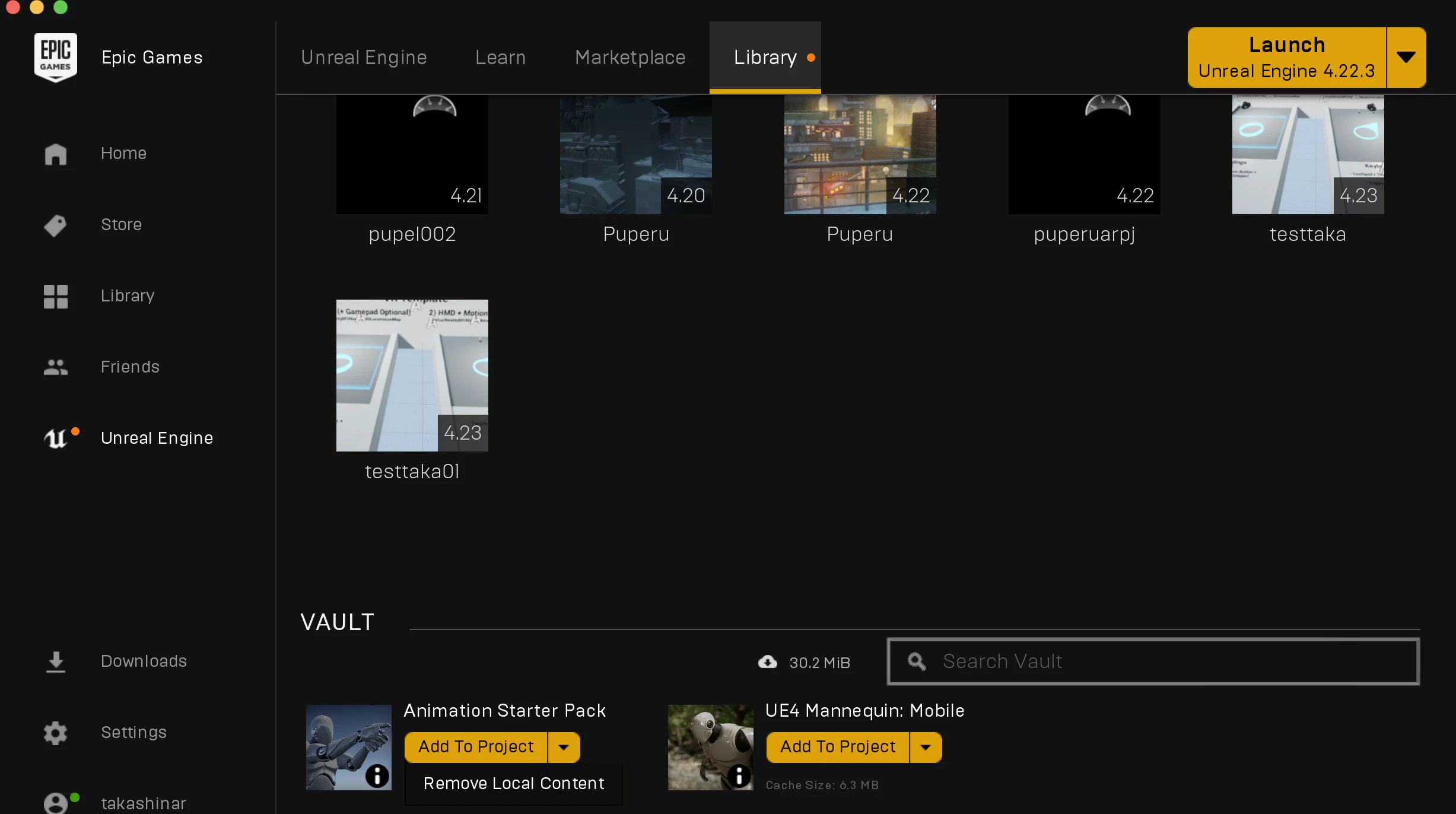Click the Friends sidebar label

point(130,367)
